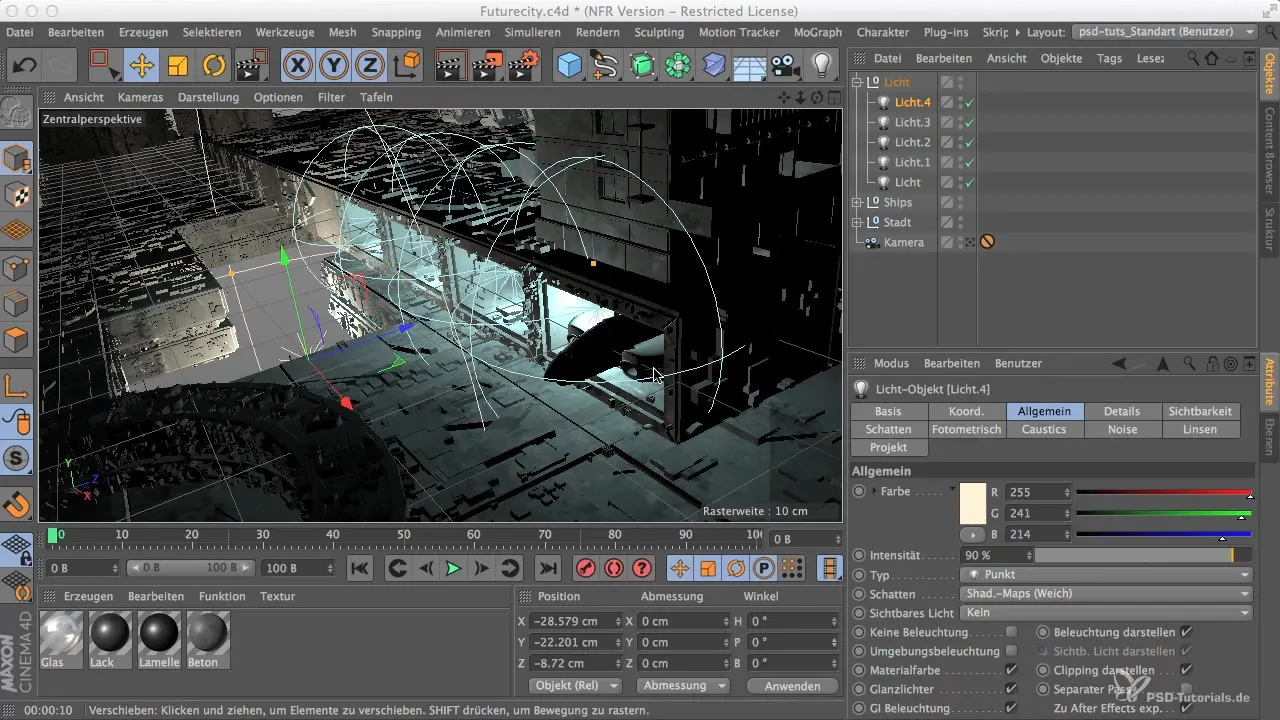The image size is (1280, 720).
Task: Select the Scale tool
Action: point(177,66)
